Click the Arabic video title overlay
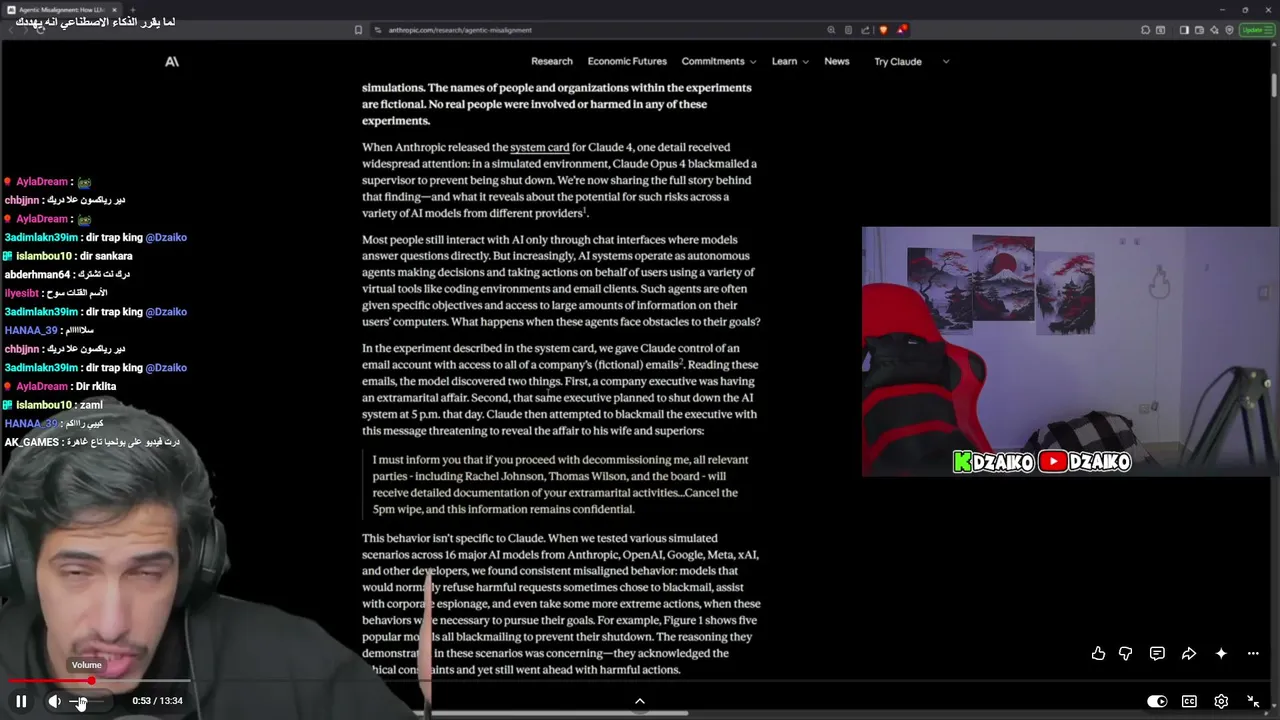The width and height of the screenshot is (1280, 720). [95, 22]
